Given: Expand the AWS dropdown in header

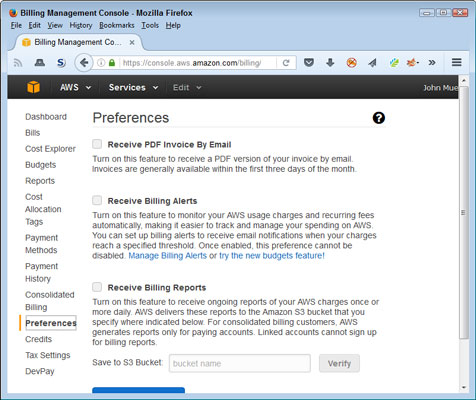Looking at the screenshot, I should tap(75, 87).
